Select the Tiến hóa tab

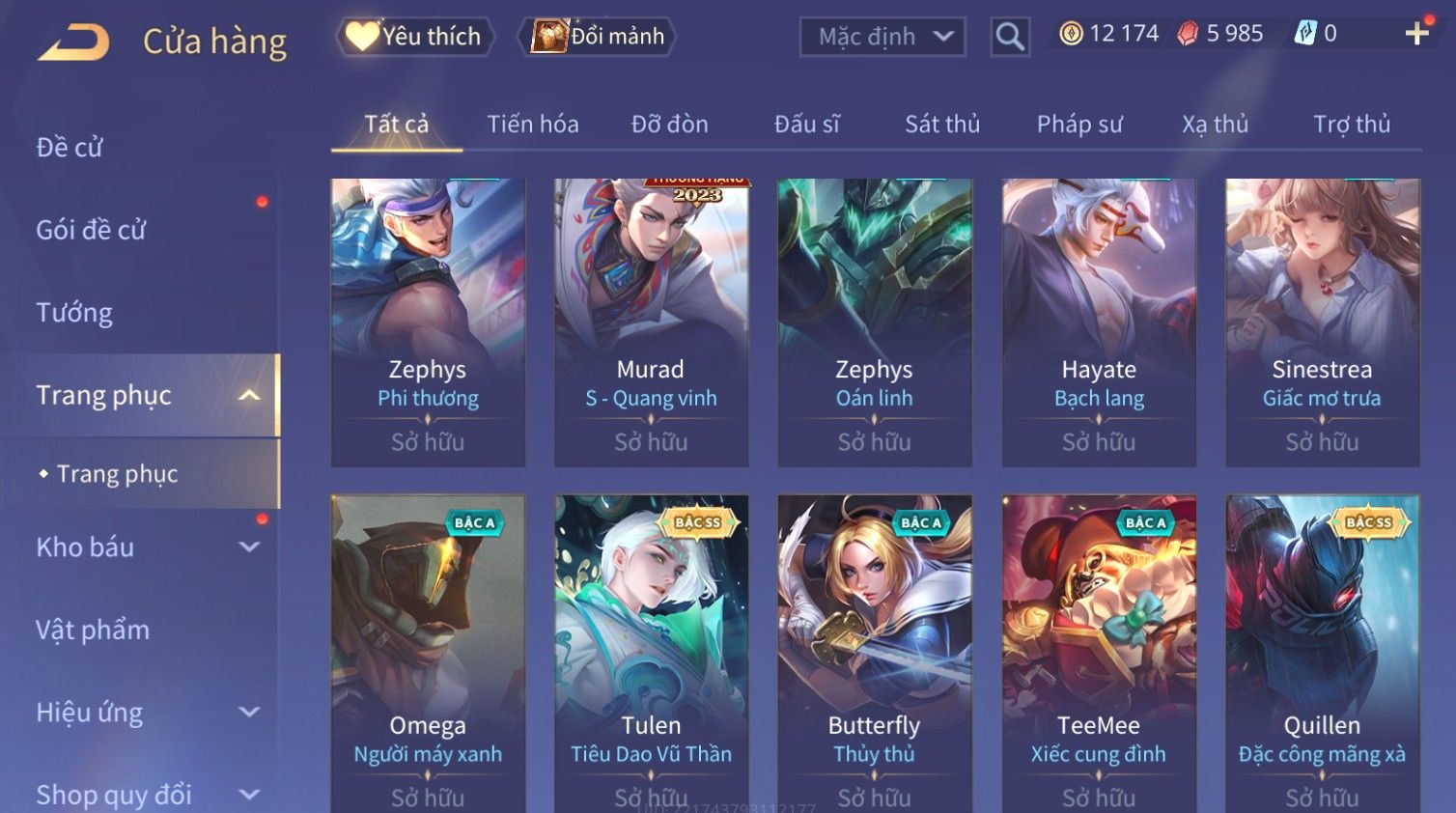pyautogui.click(x=533, y=124)
